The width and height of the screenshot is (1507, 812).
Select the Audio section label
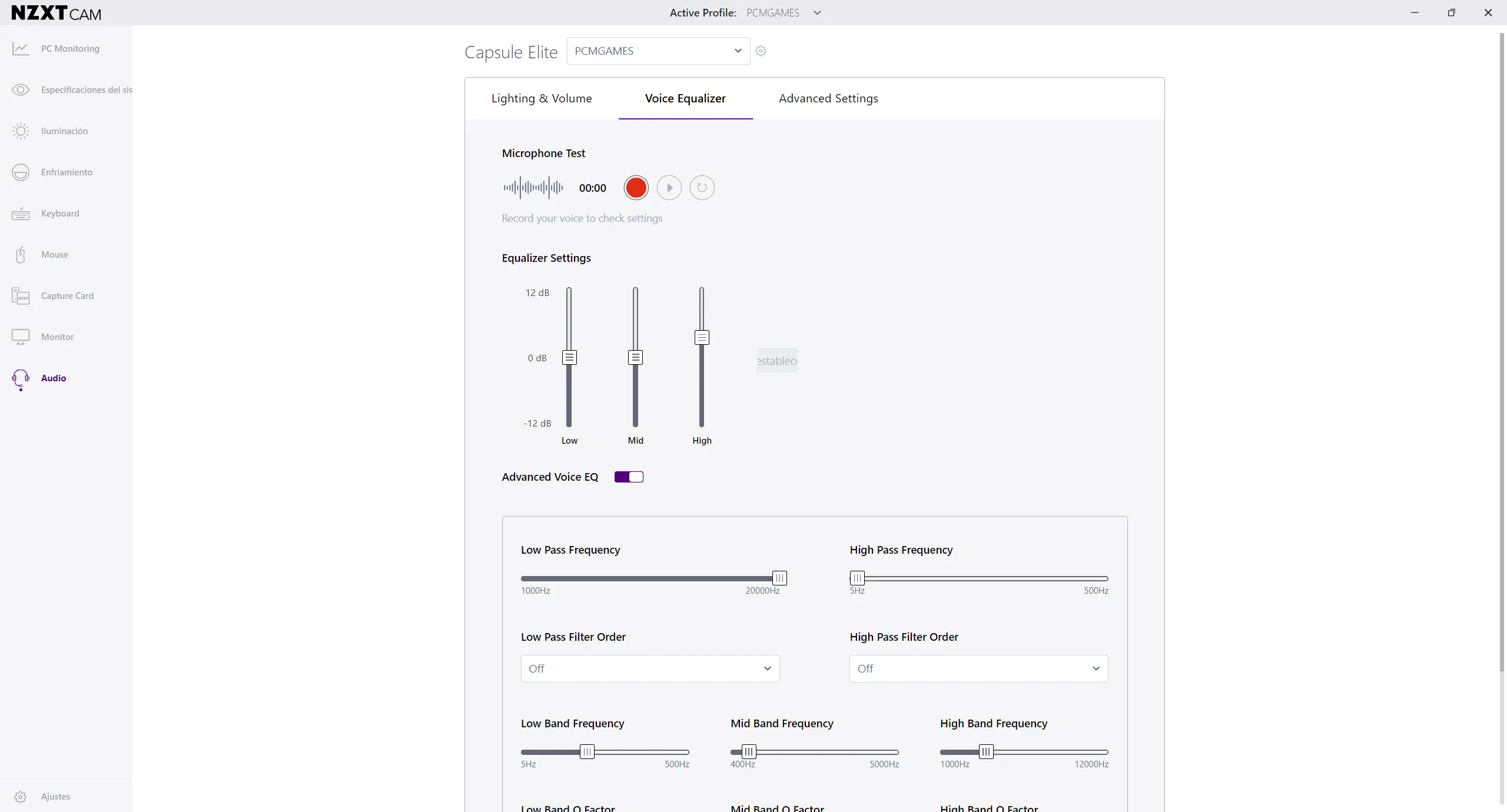54,378
